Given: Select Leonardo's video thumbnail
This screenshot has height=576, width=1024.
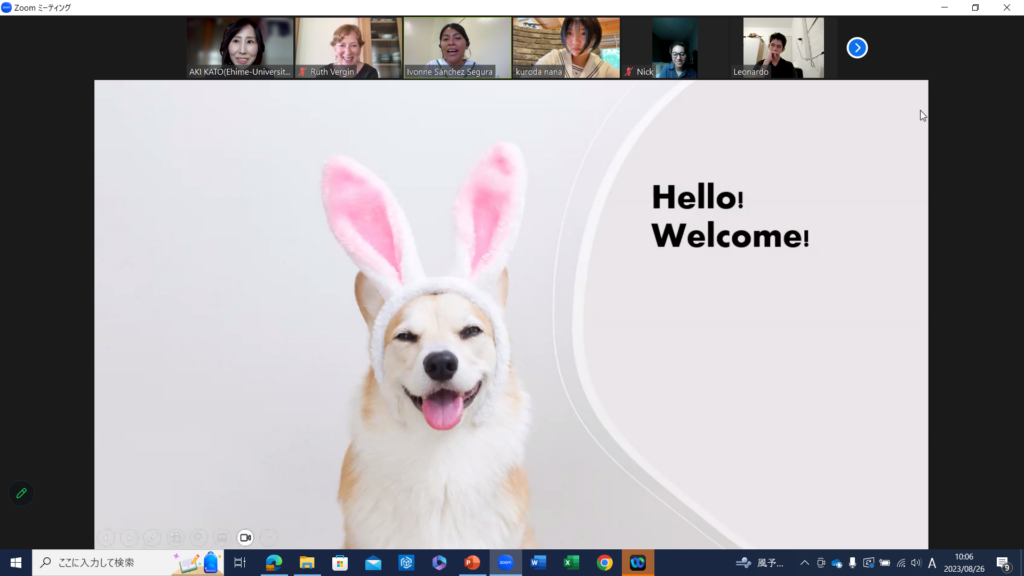Looking at the screenshot, I should pyautogui.click(x=783, y=48).
